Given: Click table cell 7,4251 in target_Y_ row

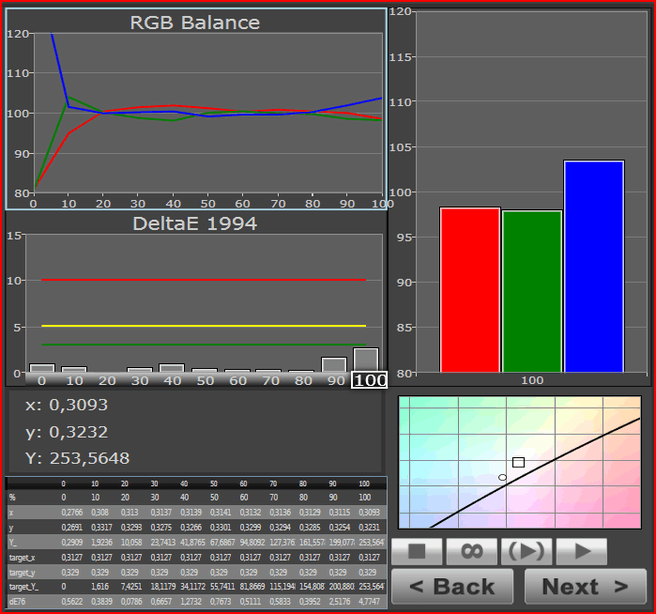Looking at the screenshot, I should [x=132, y=586].
